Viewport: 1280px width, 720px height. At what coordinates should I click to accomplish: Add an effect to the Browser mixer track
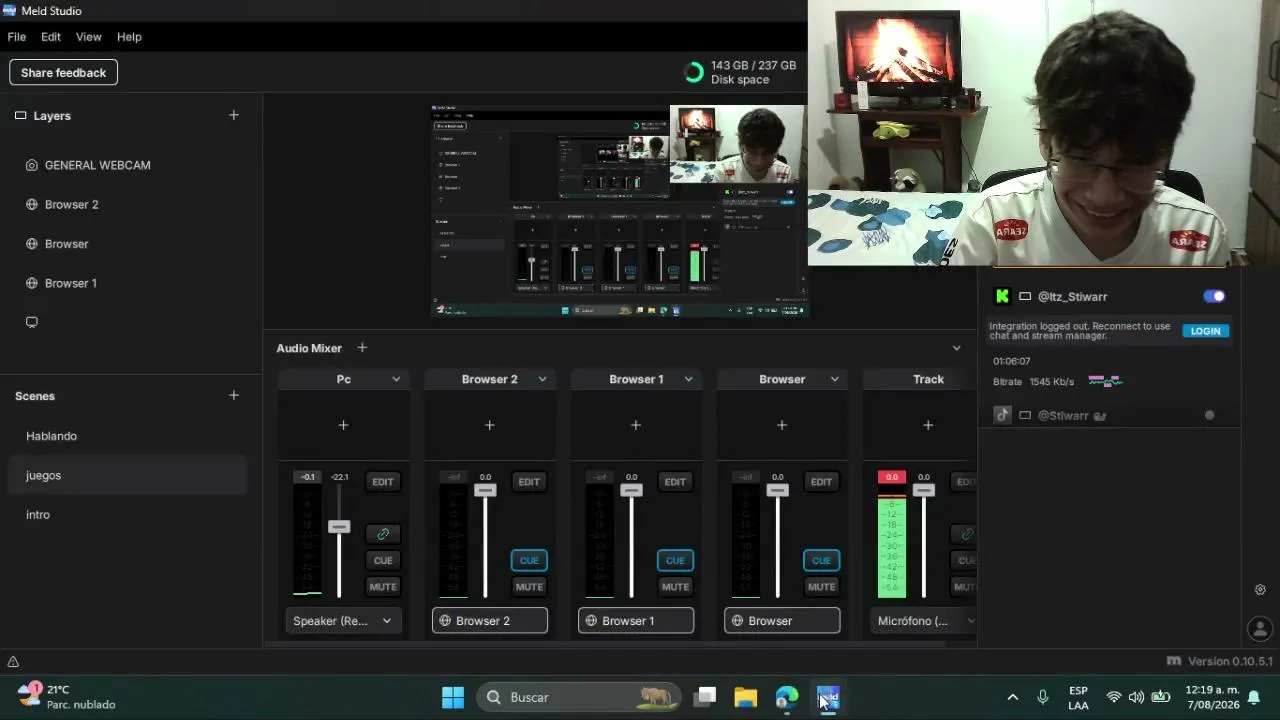click(x=782, y=425)
